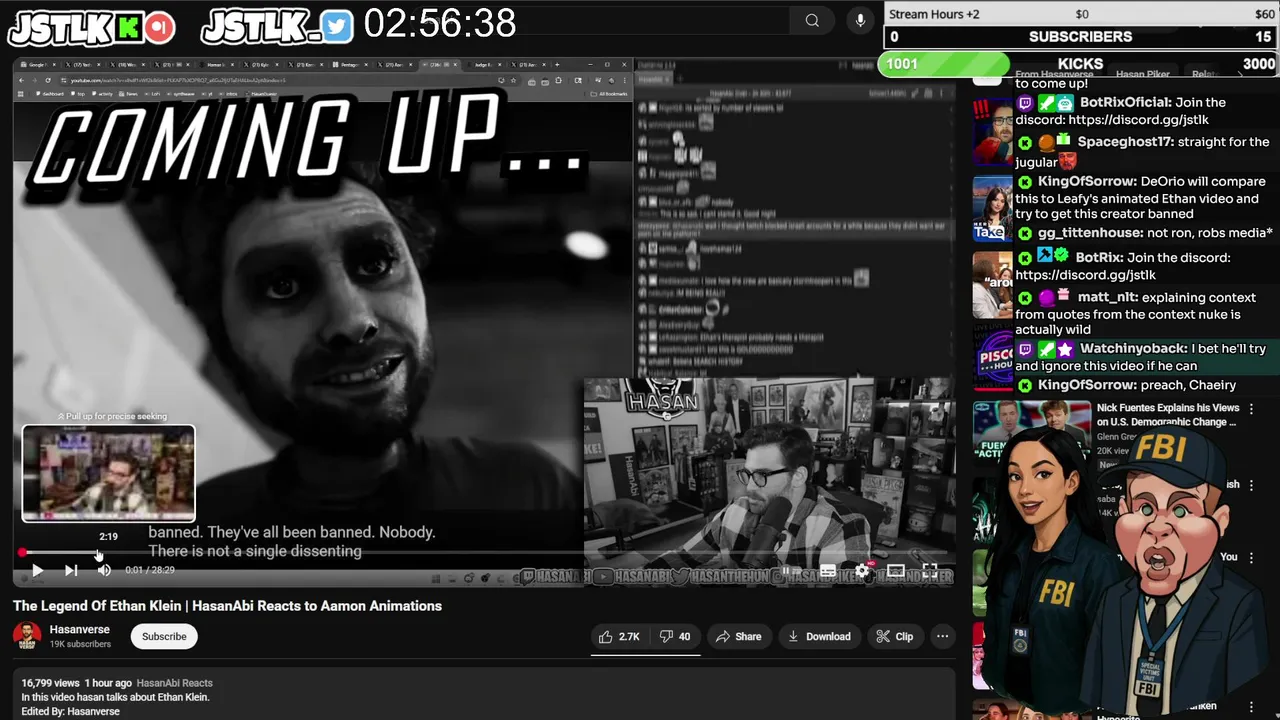Screen dimensions: 1280x720
Task: Click the Stream Hours +2 goal row
Action: (x=1081, y=14)
